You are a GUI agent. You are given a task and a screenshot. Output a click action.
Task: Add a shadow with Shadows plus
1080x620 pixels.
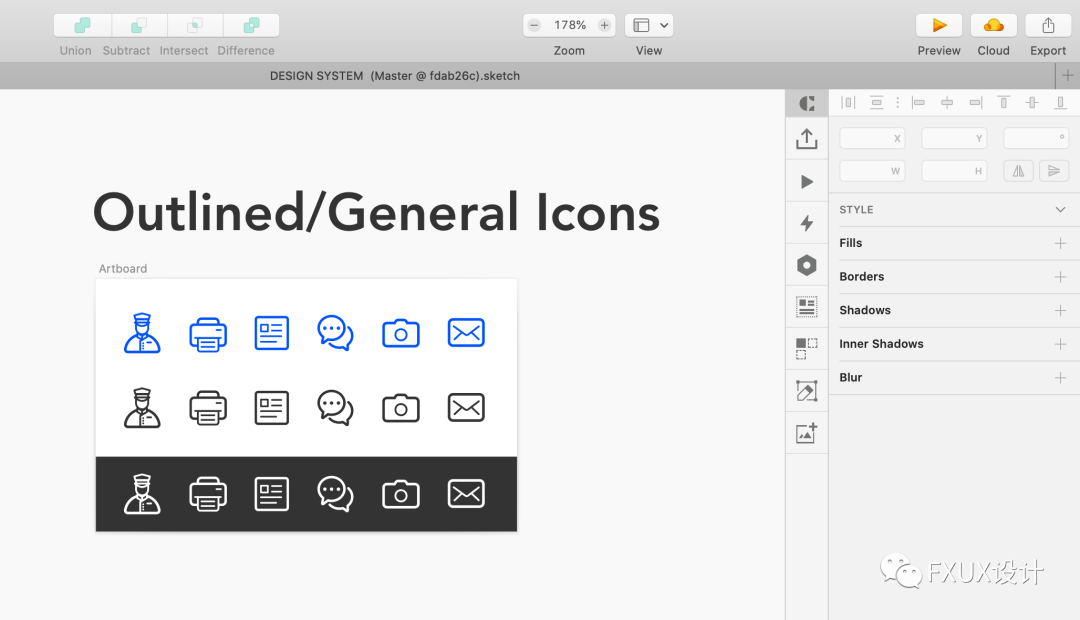point(1060,311)
